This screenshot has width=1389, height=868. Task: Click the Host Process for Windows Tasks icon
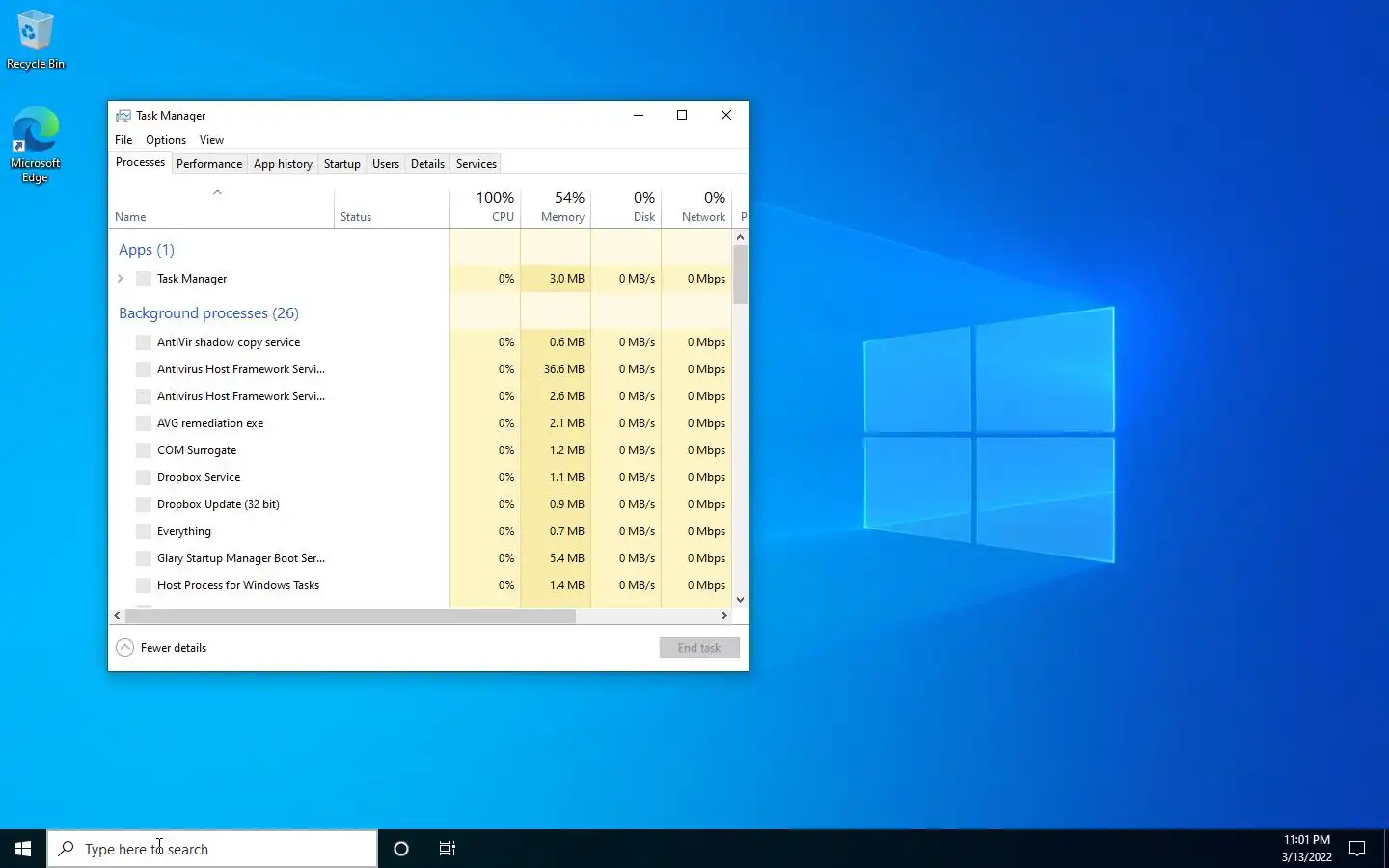tap(144, 585)
